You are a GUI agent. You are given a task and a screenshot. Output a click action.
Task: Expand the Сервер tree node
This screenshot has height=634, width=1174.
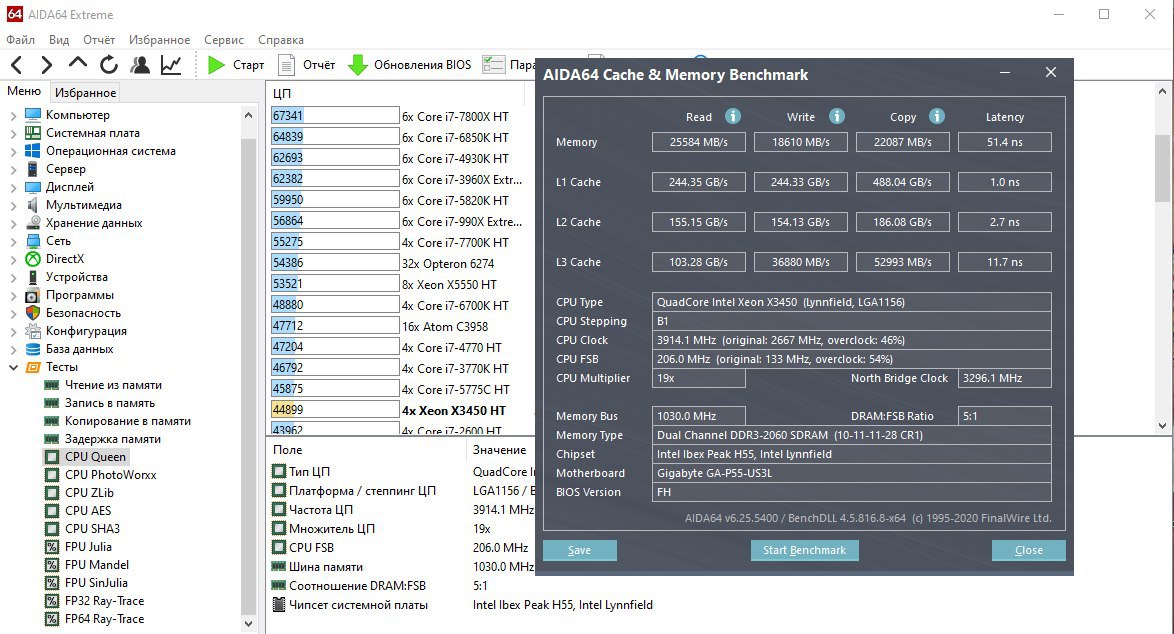pos(13,169)
